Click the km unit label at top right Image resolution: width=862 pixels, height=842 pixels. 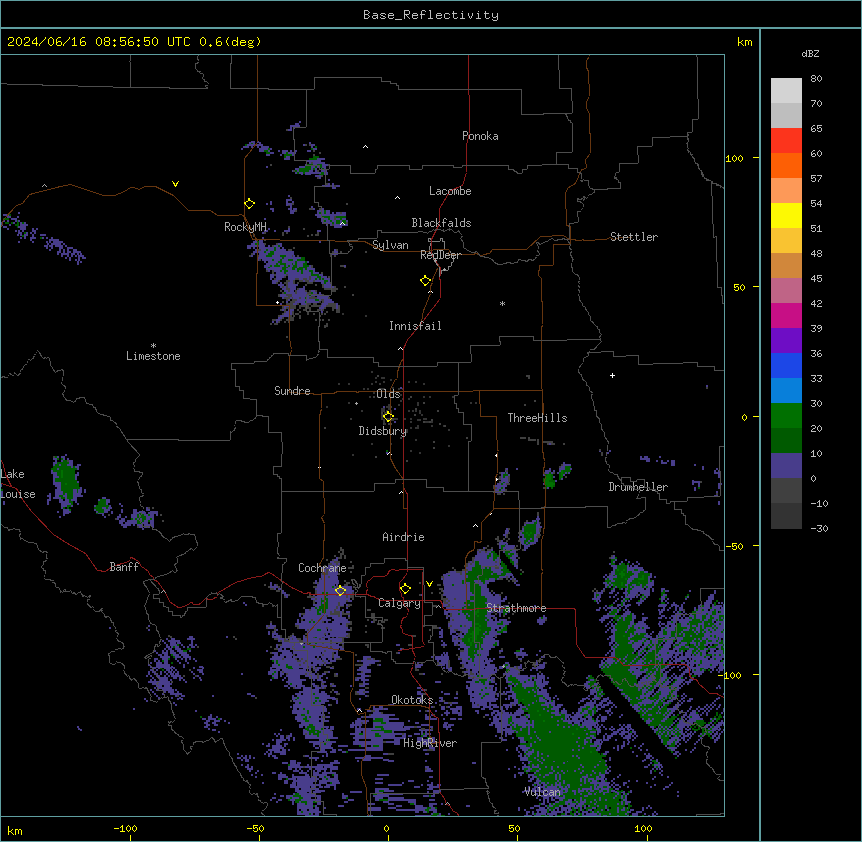[745, 42]
